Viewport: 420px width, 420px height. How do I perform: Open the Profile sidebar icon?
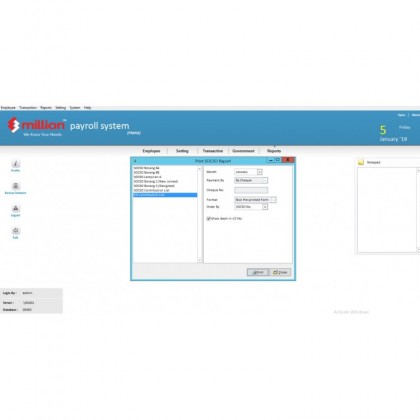[x=16, y=164]
